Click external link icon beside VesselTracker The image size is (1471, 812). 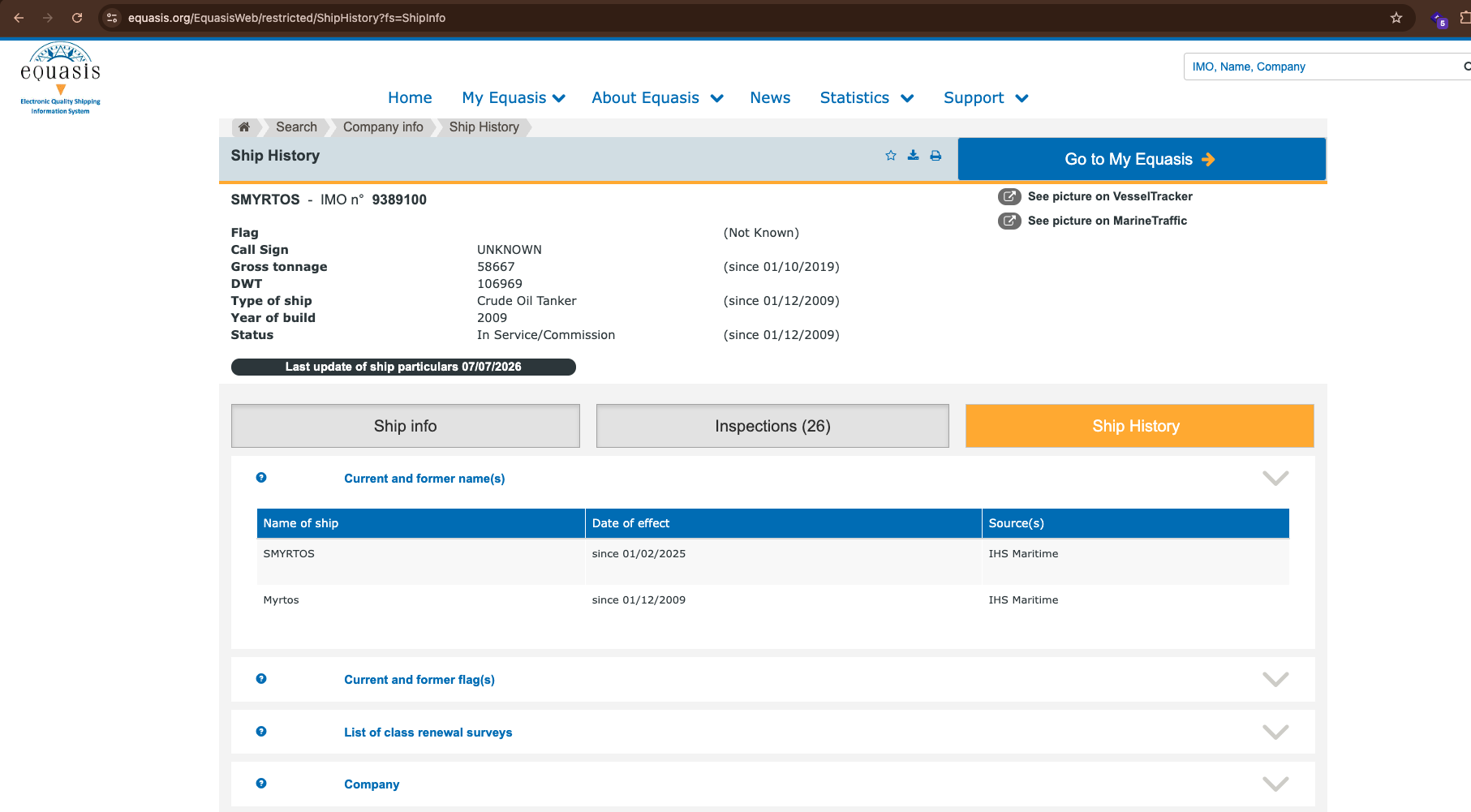(1009, 196)
